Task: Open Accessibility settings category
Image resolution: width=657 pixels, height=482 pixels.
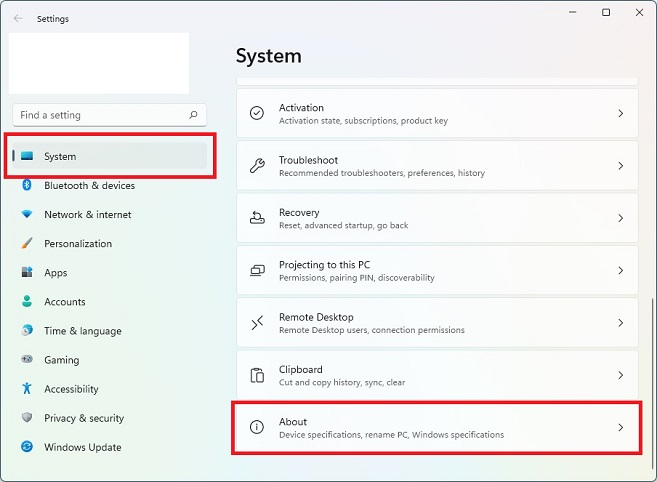Action: pyautogui.click(x=109, y=388)
